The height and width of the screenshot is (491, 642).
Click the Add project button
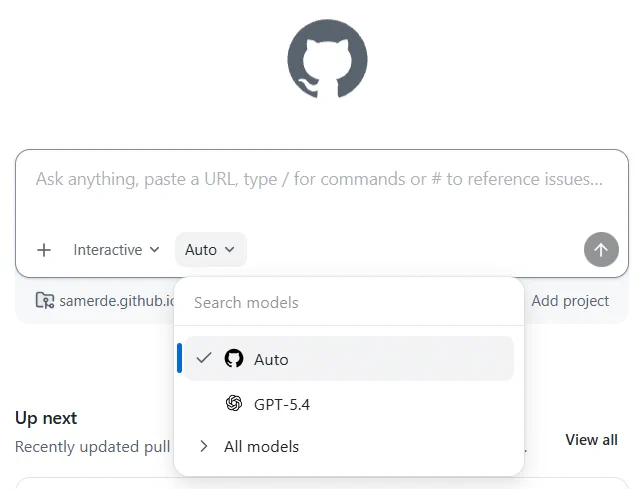pos(570,301)
